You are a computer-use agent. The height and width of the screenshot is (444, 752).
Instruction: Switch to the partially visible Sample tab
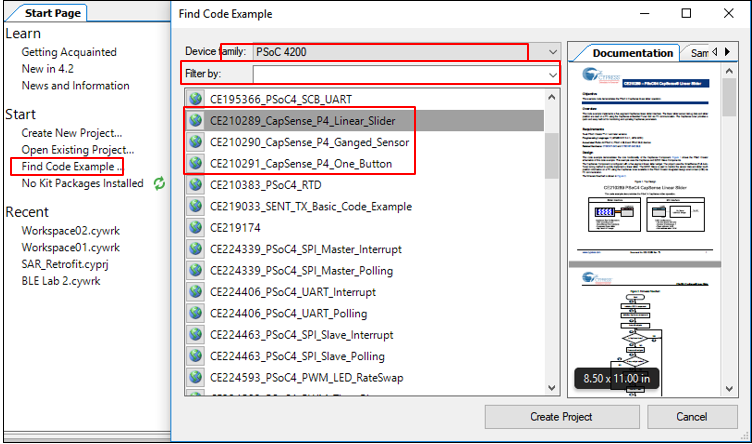click(699, 53)
